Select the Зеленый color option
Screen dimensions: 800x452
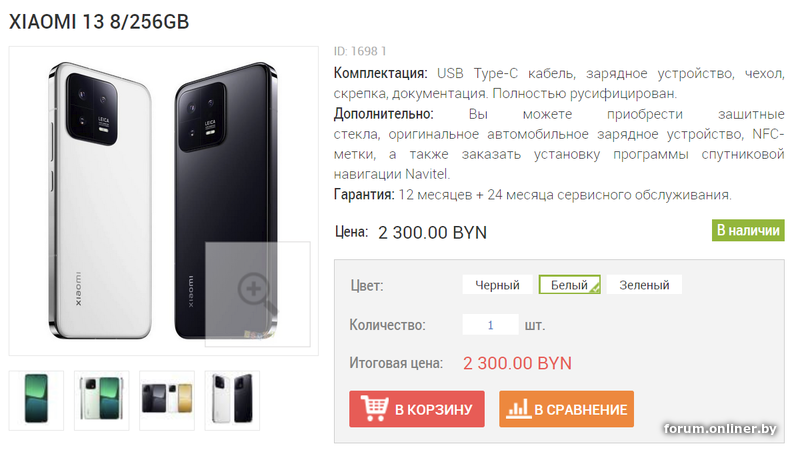click(644, 285)
